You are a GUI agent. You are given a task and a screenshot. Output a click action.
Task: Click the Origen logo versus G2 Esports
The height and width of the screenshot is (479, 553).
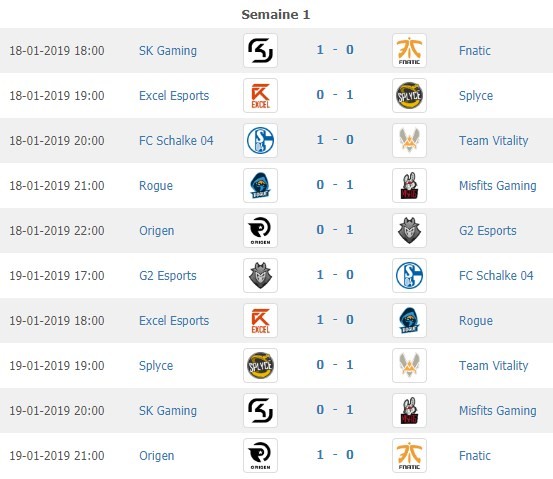[260, 230]
